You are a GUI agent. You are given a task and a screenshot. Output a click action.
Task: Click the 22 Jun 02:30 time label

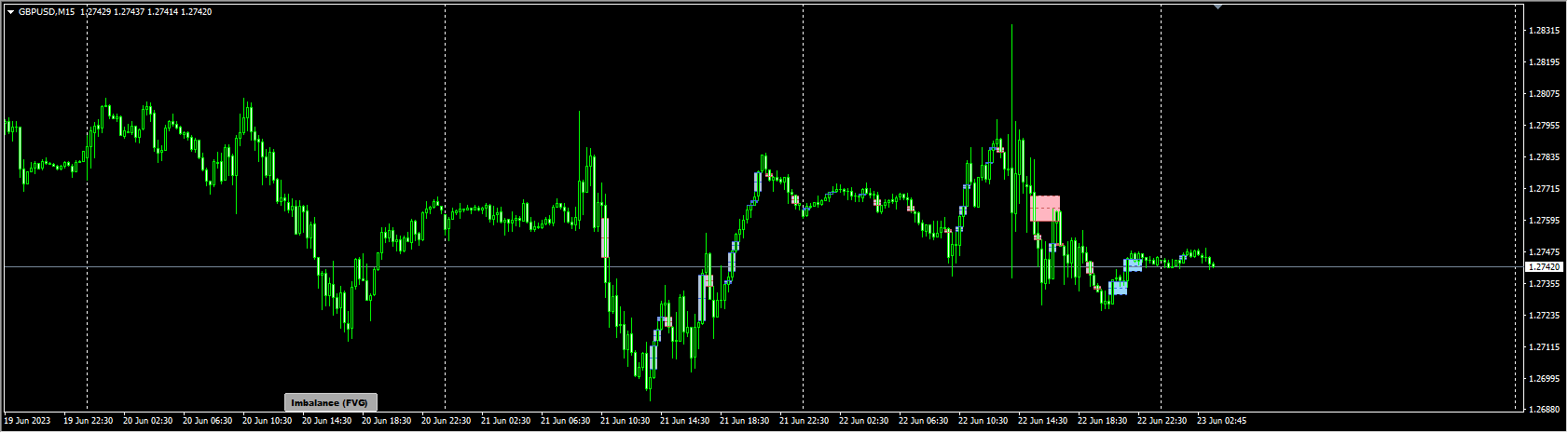(x=863, y=421)
